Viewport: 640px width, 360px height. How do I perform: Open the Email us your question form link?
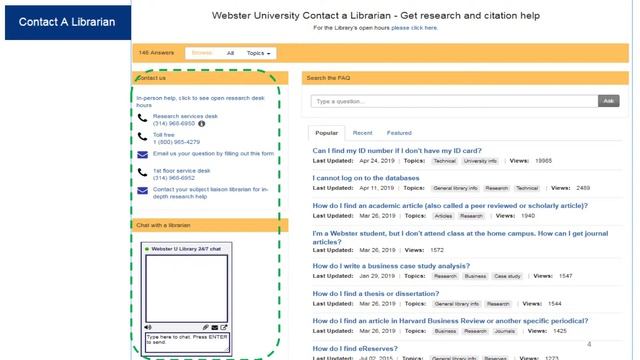click(213, 153)
